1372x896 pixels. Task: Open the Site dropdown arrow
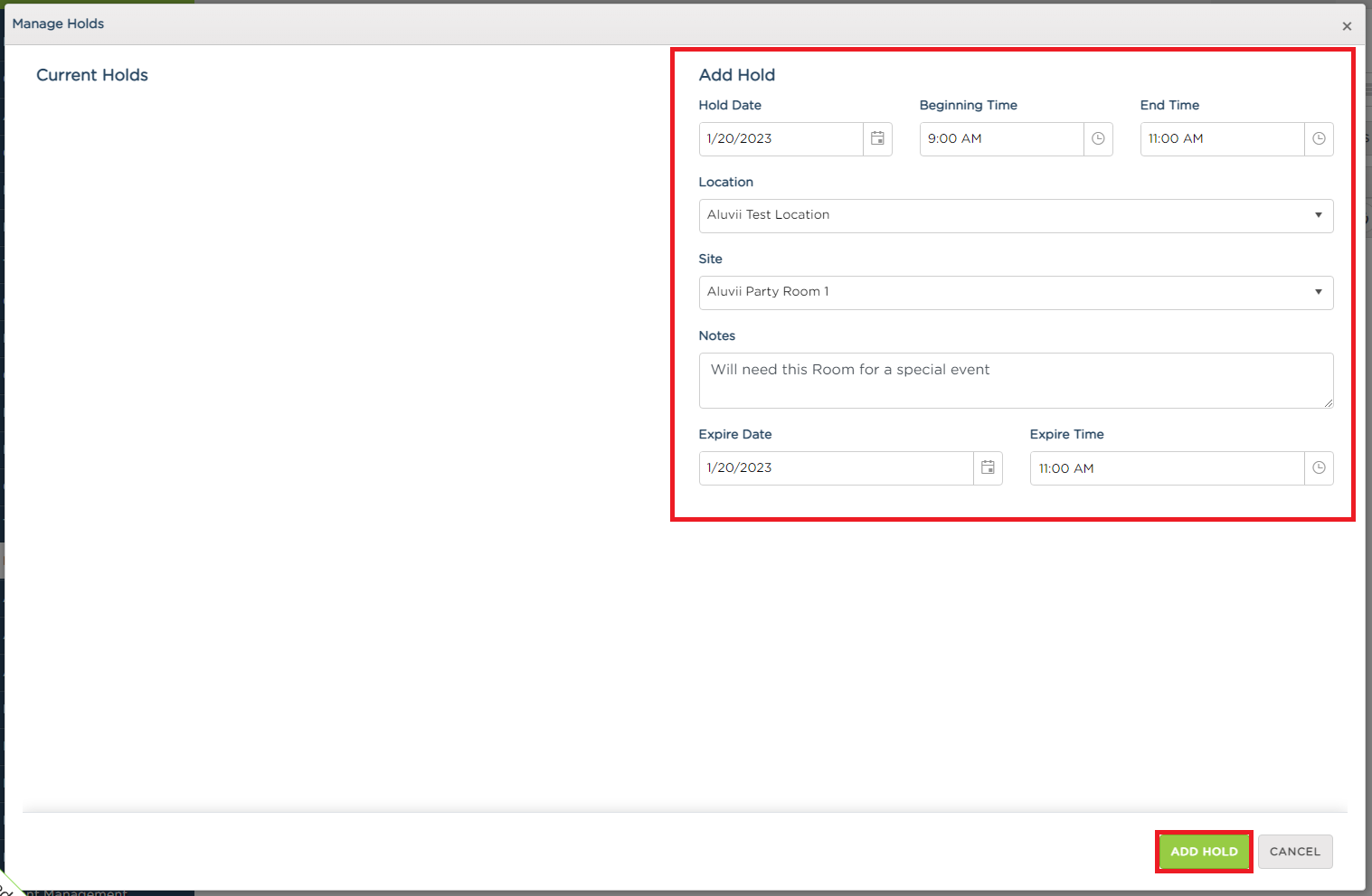click(1318, 292)
